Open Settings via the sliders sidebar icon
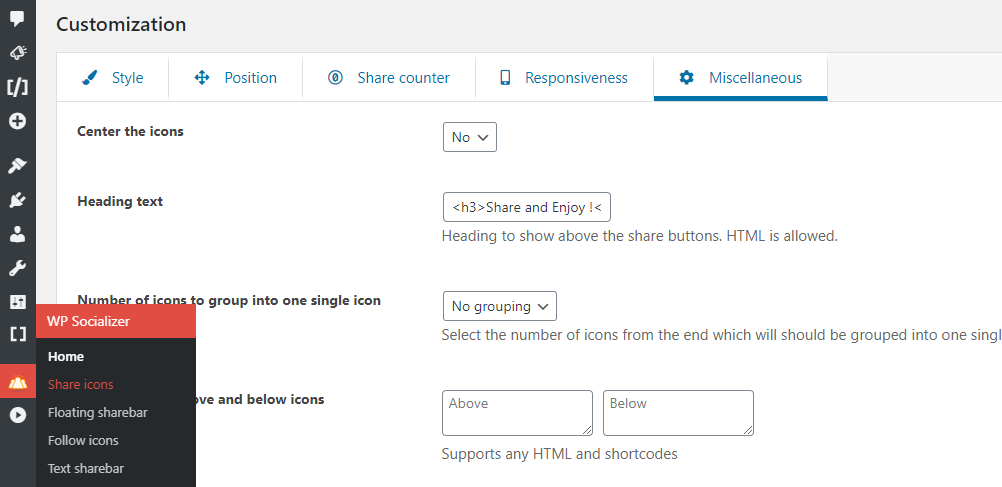The image size is (1002, 487). click(x=17, y=301)
